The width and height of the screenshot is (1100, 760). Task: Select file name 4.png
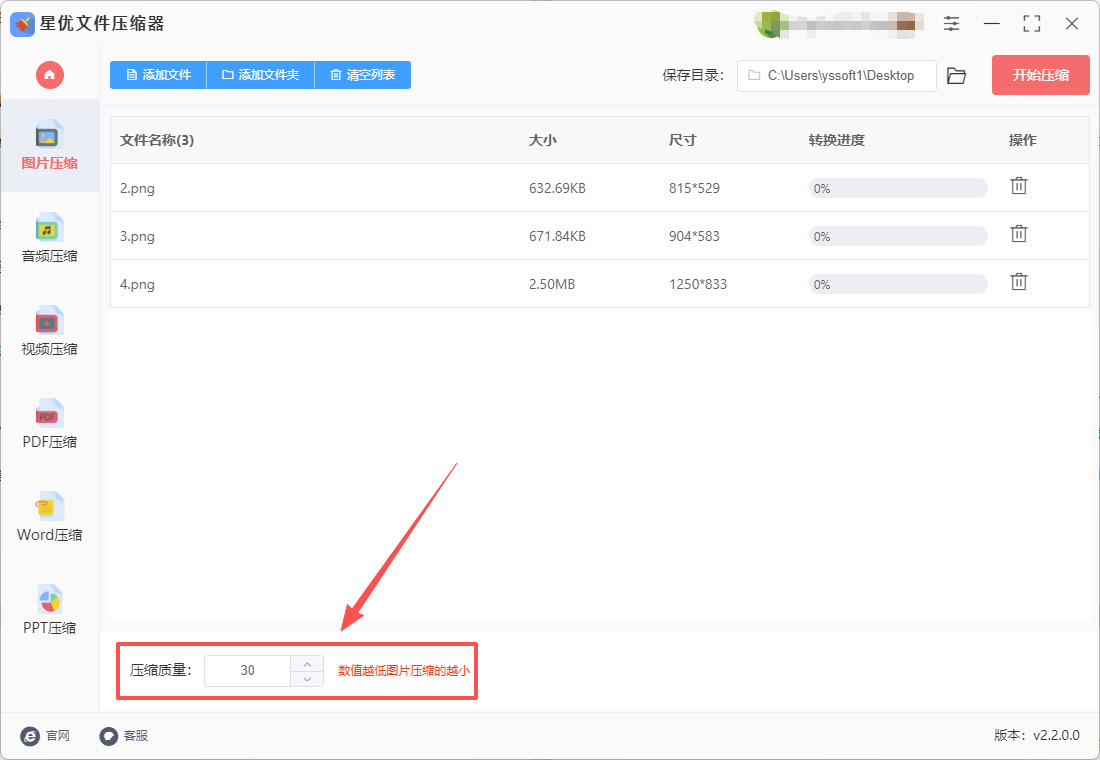(x=138, y=284)
